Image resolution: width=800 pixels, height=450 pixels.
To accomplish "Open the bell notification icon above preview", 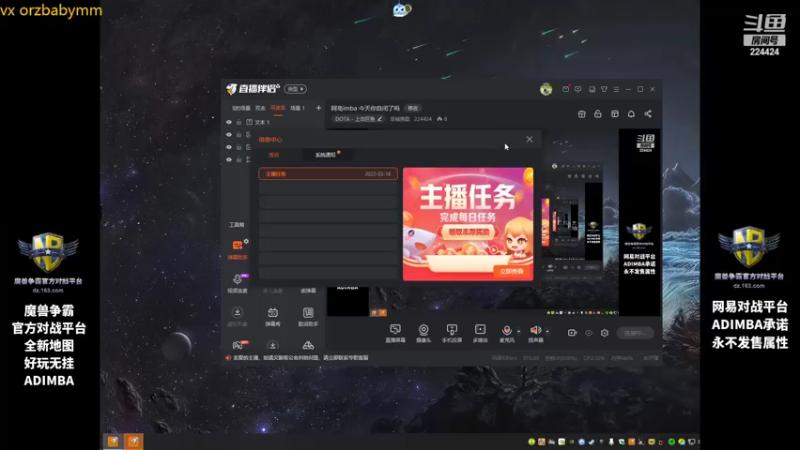I will (631, 114).
